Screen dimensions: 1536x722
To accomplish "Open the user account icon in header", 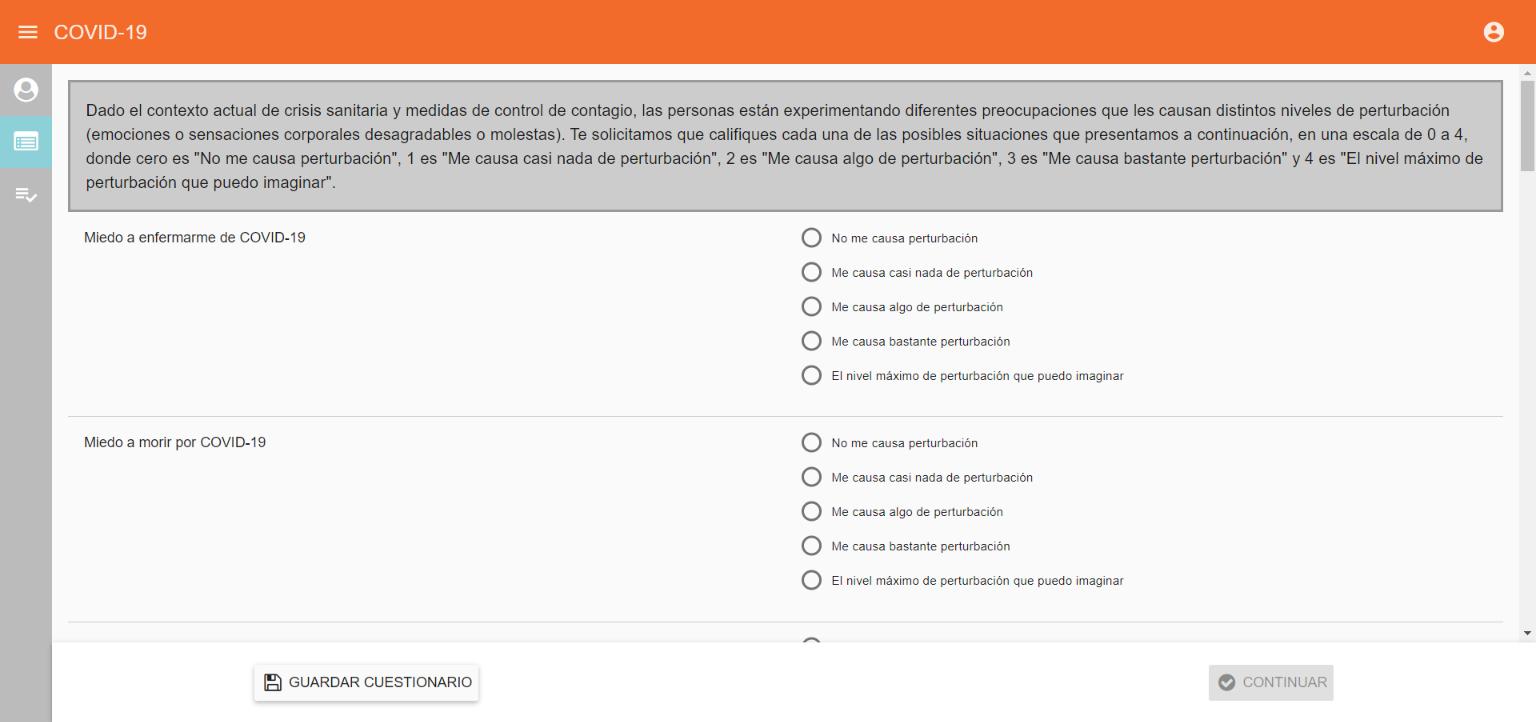I will (x=1494, y=32).
